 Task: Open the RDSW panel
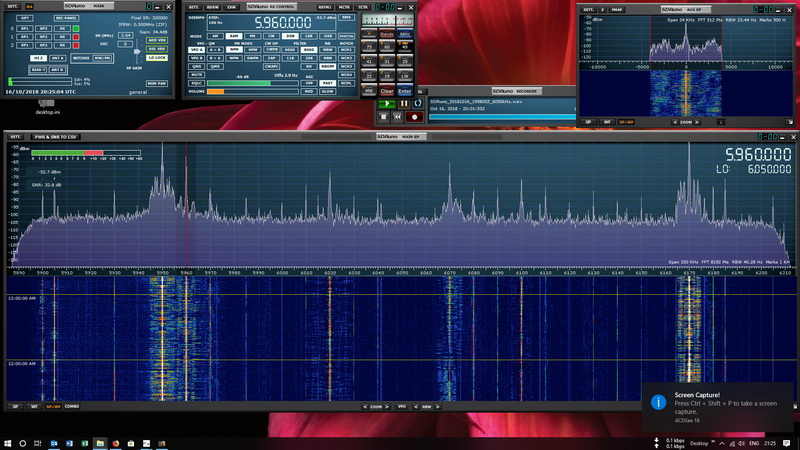tap(213, 7)
